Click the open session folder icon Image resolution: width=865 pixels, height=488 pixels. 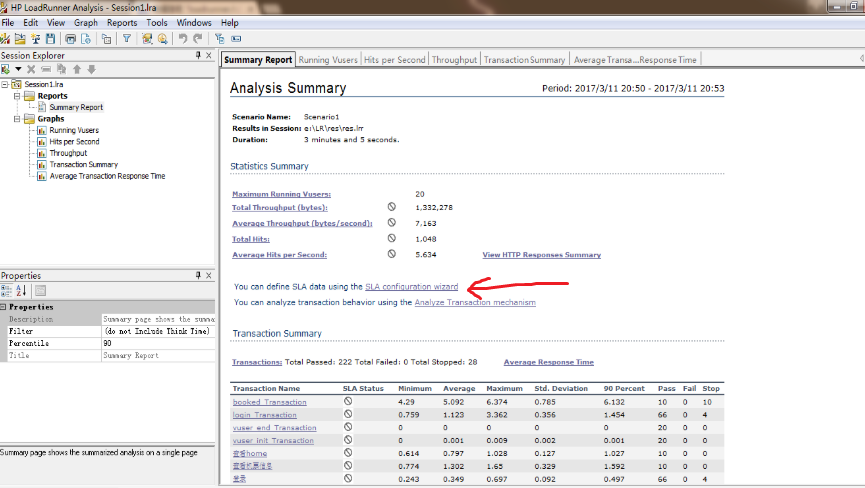click(x=20, y=39)
